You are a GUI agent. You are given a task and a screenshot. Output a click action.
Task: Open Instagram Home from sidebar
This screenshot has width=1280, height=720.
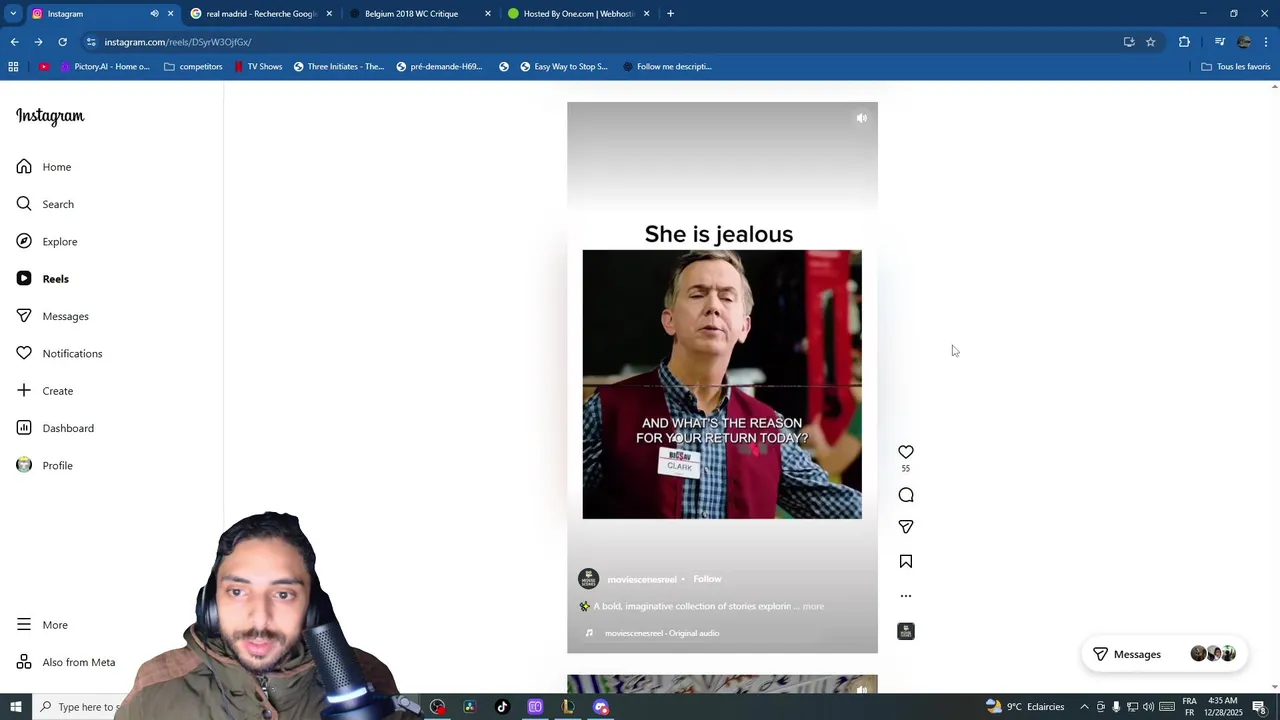tap(44, 167)
